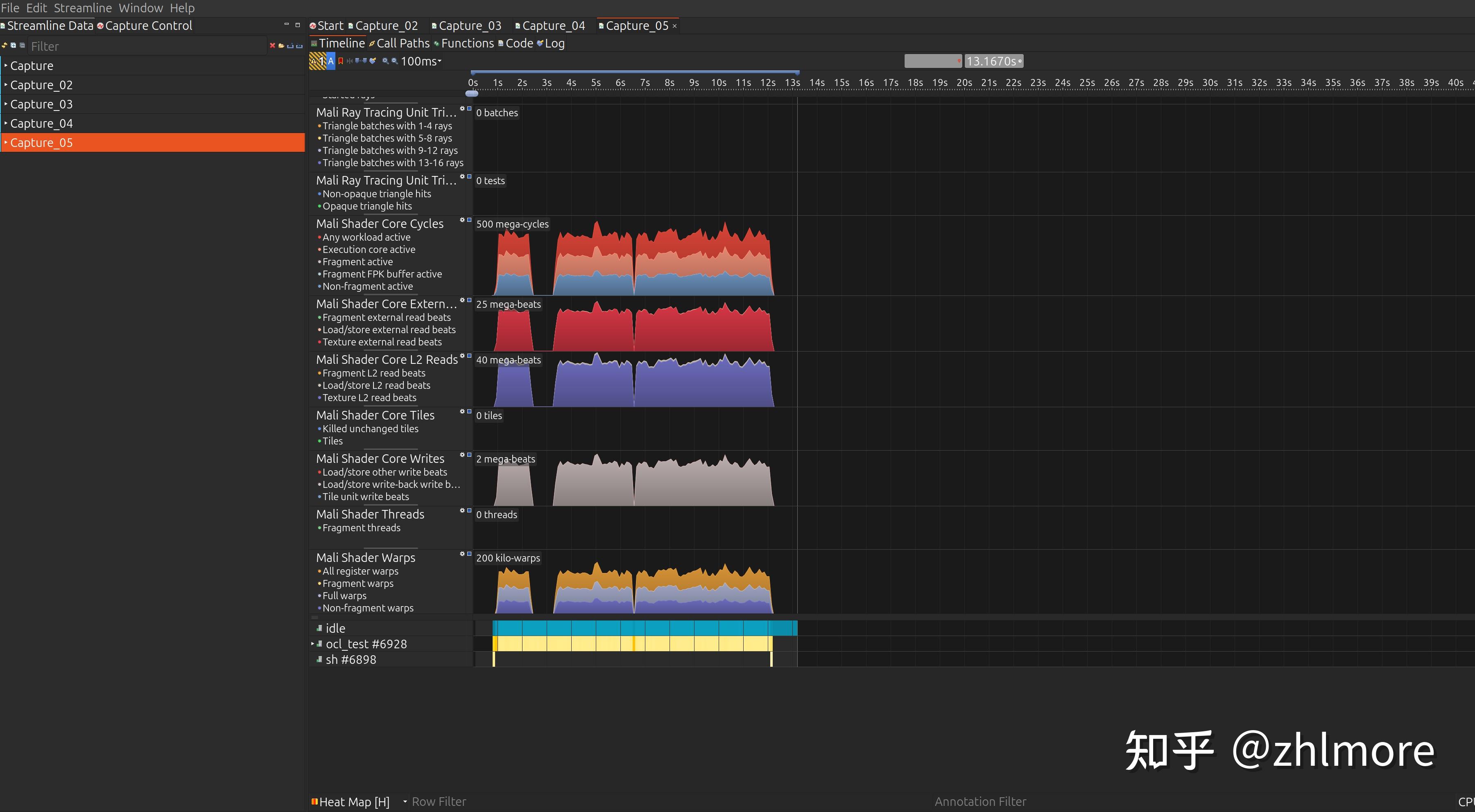This screenshot has height=812, width=1475.
Task: Click the refresh arrows icon in the Streamline Data panel
Action: [x=5, y=46]
